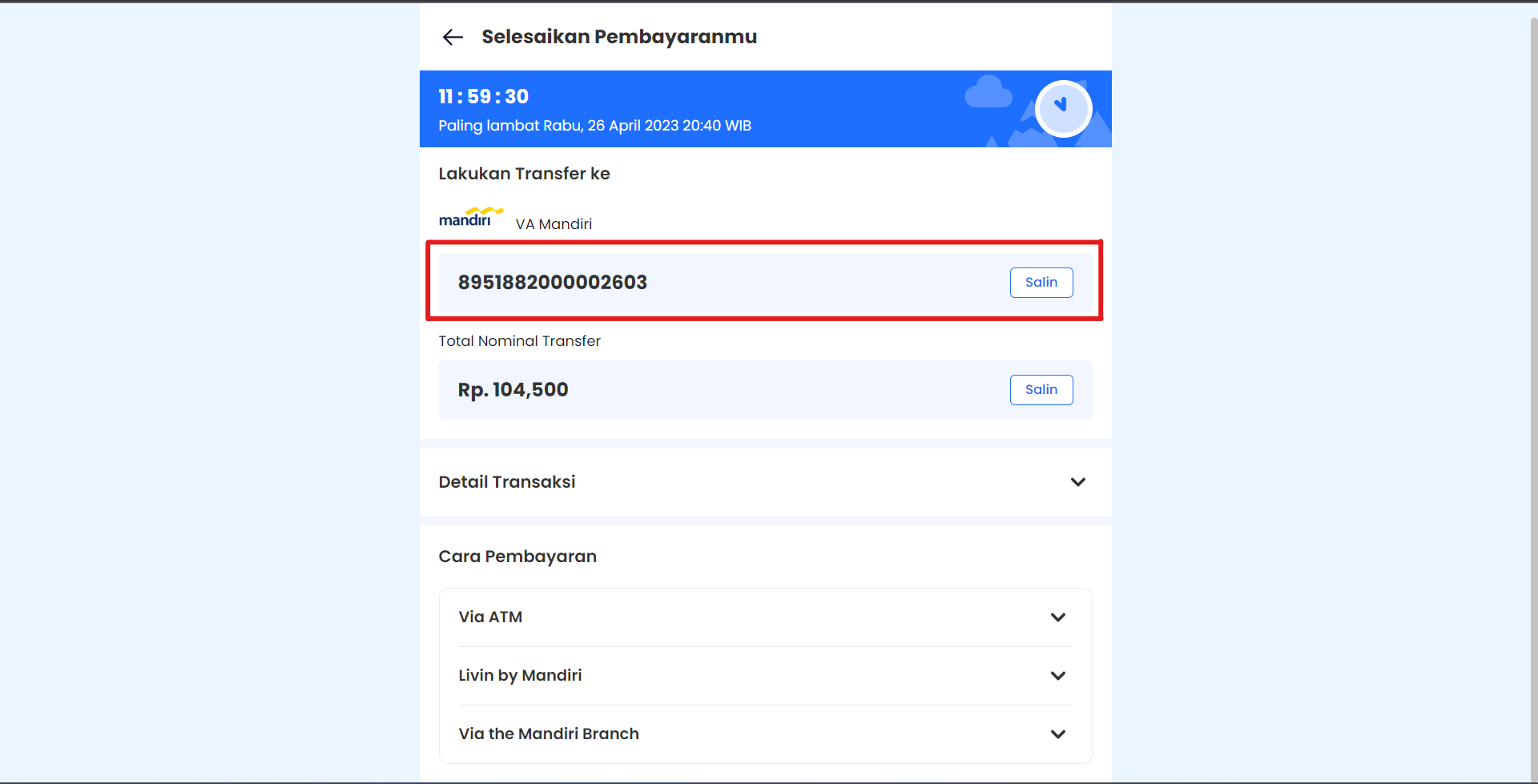Viewport: 1538px width, 784px height.
Task: Click the clock icon in blue banner
Action: click(x=1063, y=108)
